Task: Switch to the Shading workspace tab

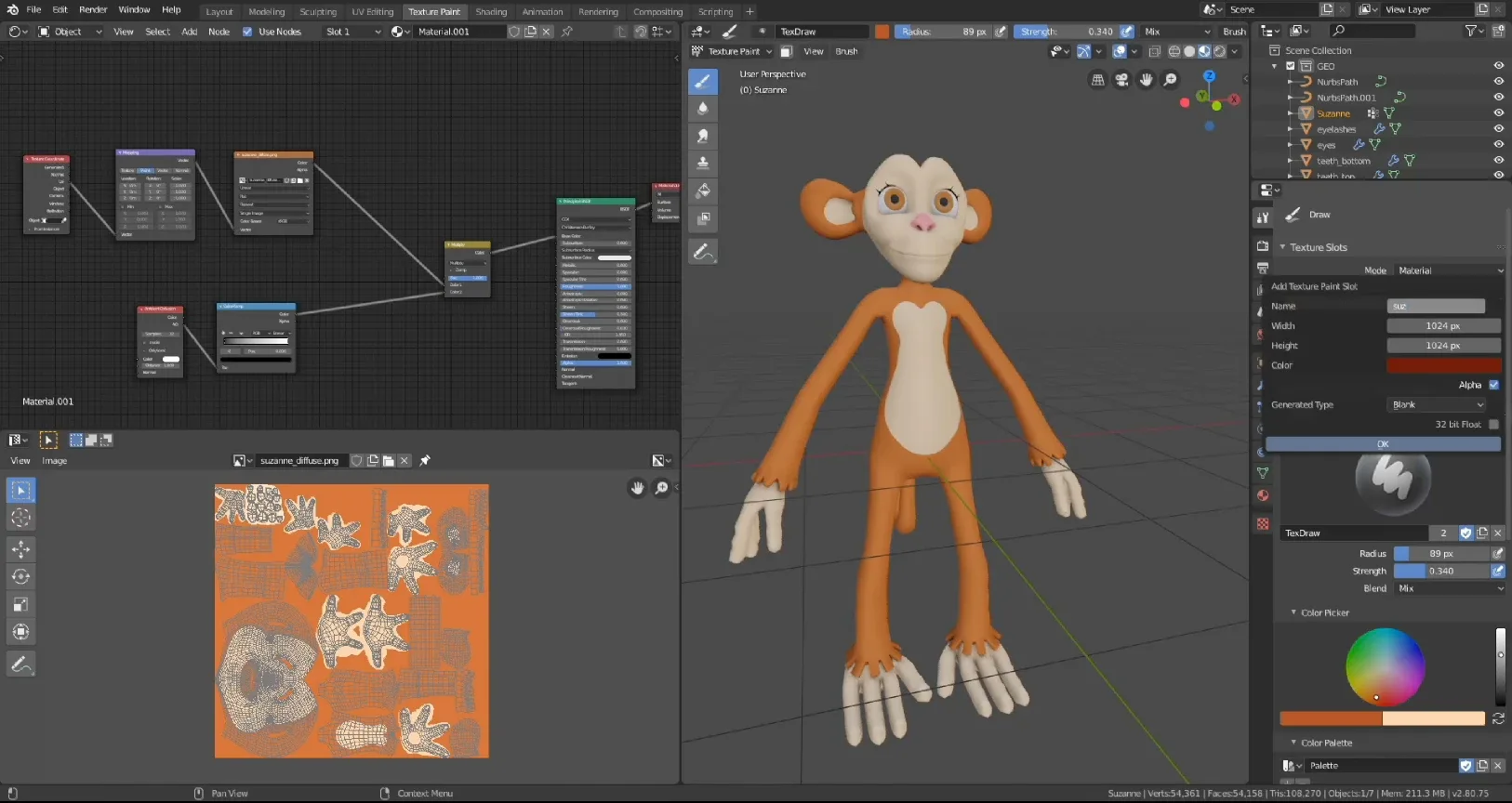Action: tap(491, 12)
